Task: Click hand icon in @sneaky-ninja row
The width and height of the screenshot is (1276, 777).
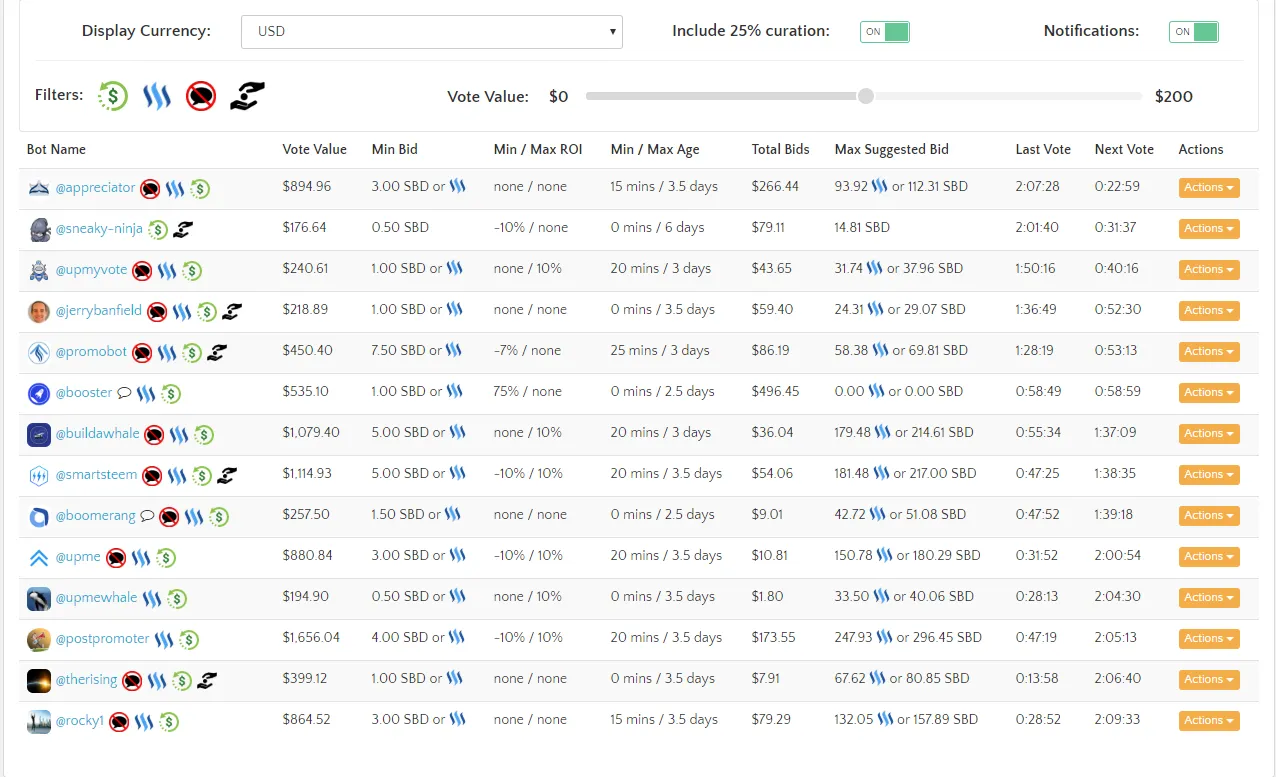Action: point(182,229)
